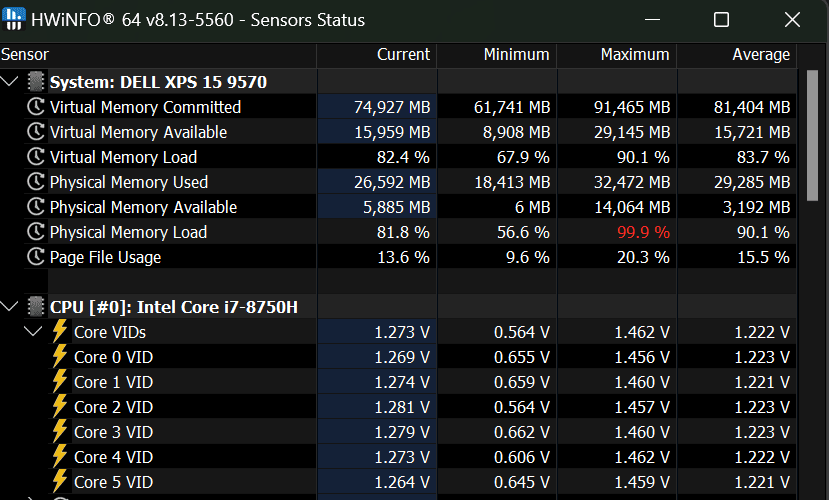Click lightning bolt icon of Core 1 VID
Viewport: 829px width, 500px height.
tap(60, 381)
